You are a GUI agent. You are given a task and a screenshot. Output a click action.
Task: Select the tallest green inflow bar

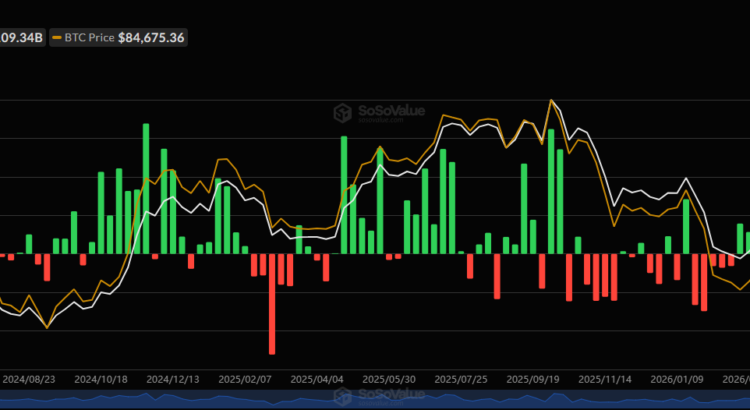[146, 188]
